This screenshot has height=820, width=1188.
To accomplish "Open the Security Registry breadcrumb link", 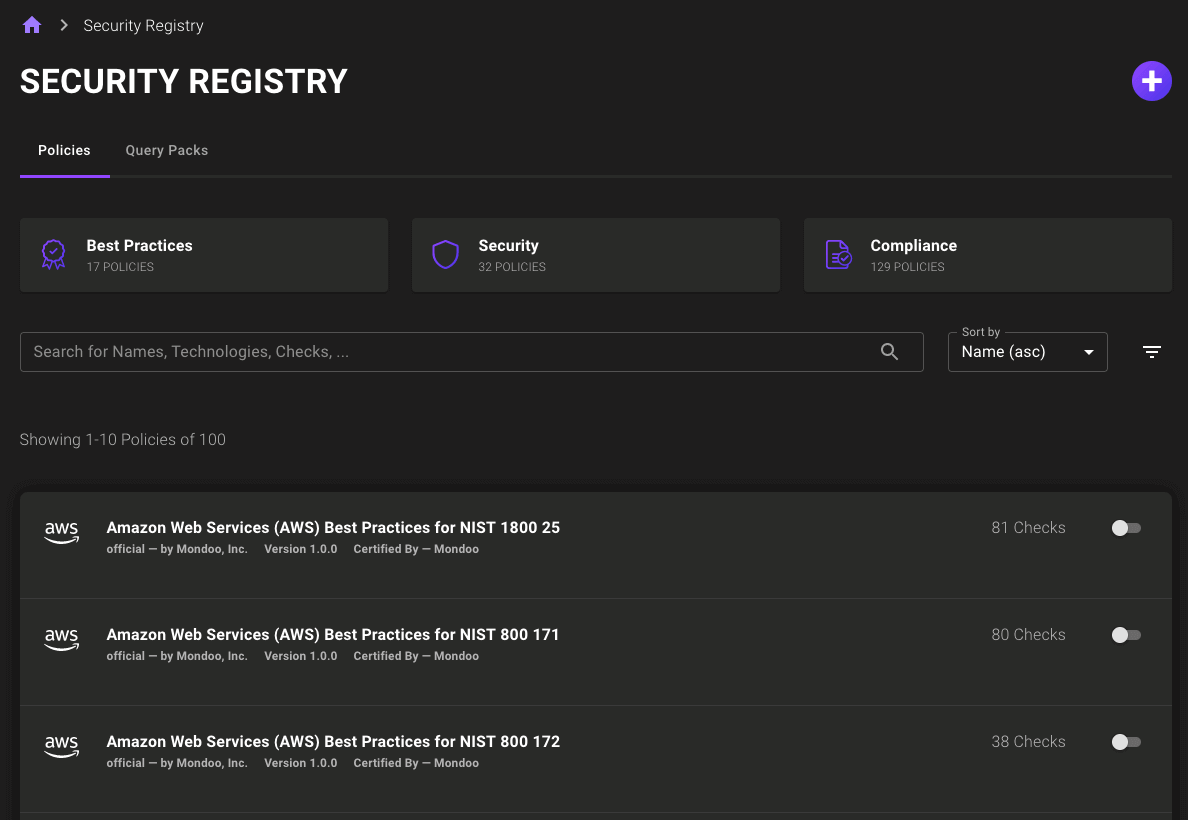I will click(143, 24).
